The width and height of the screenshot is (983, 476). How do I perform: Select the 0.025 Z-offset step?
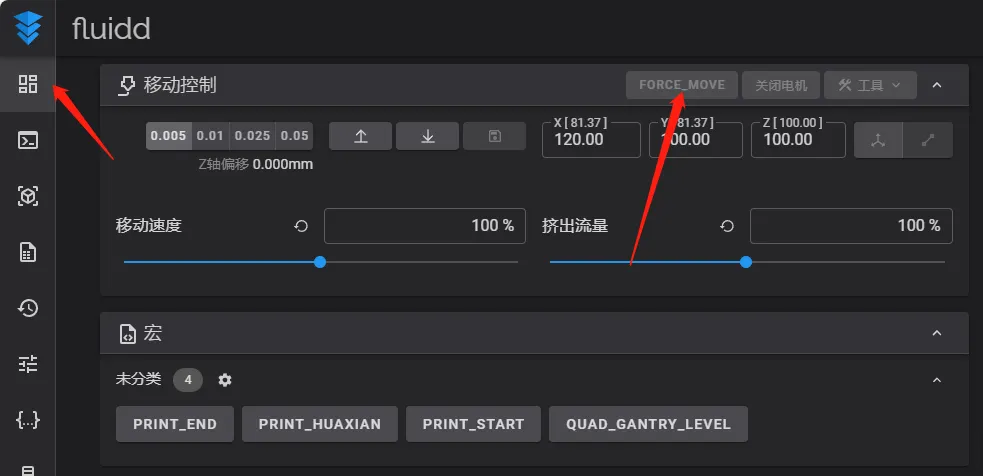[x=252, y=136]
